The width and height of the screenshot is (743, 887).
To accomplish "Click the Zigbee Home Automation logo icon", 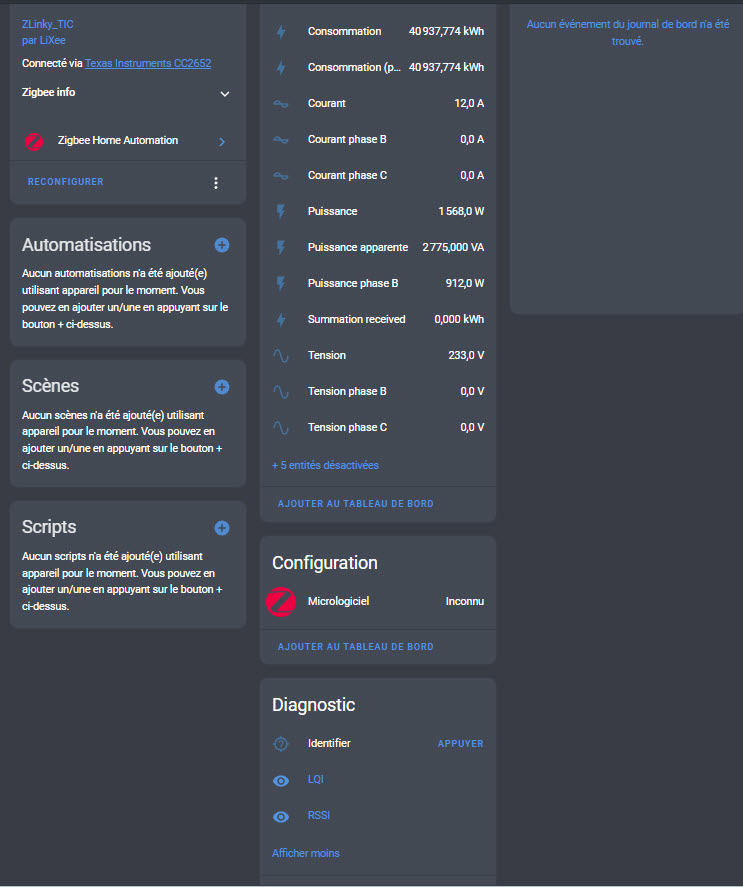I will pyautogui.click(x=34, y=142).
